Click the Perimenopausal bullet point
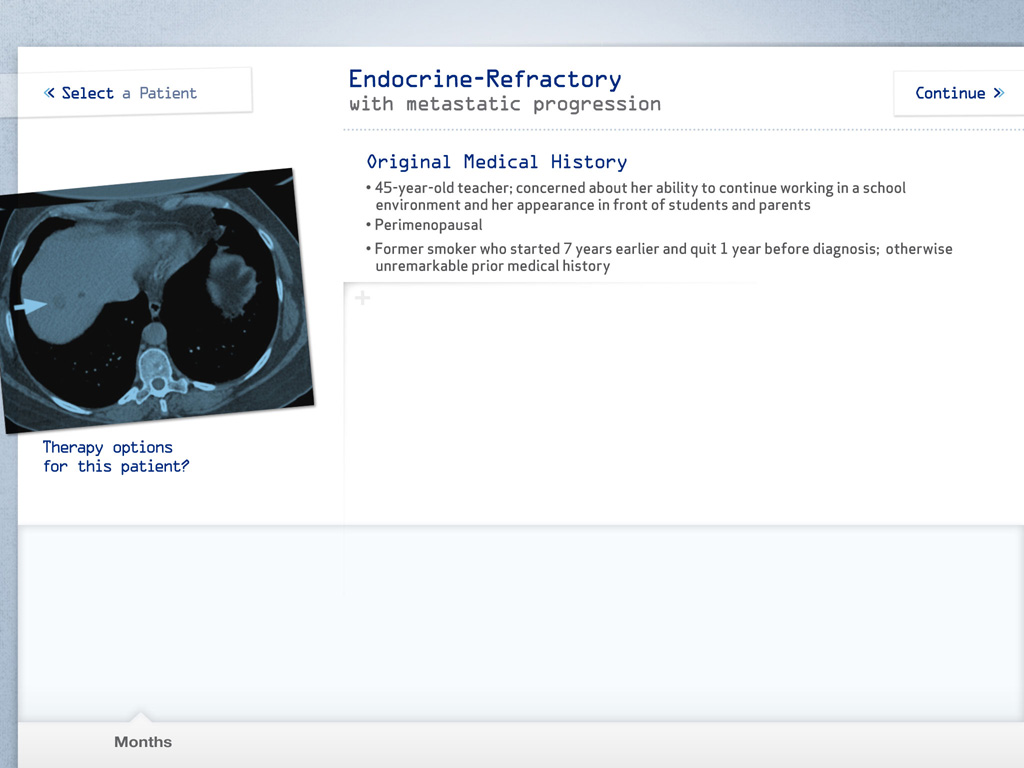The width and height of the screenshot is (1024, 768). tap(428, 225)
